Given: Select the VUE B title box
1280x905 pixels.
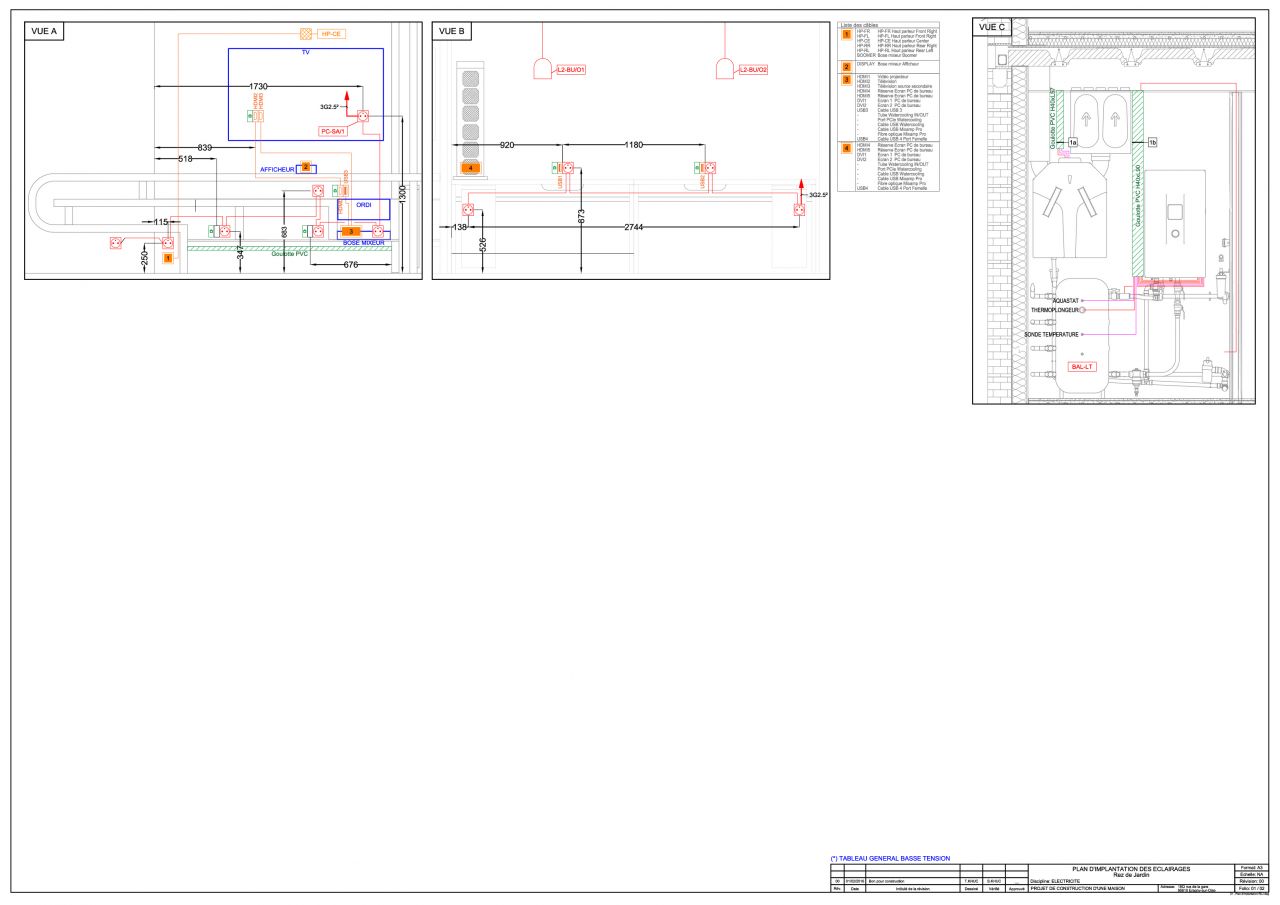Looking at the screenshot, I should tap(452, 31).
